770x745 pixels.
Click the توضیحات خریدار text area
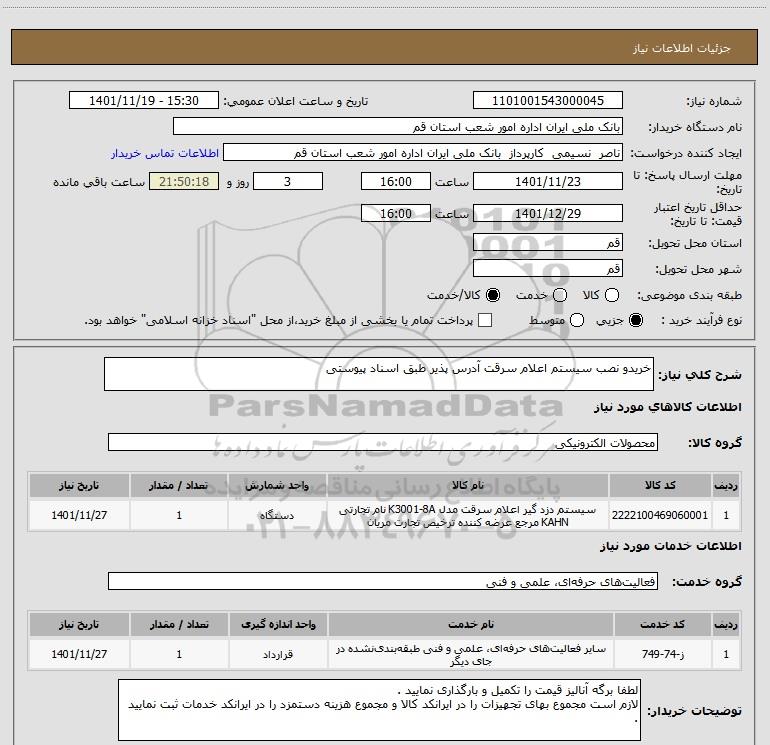[379, 710]
